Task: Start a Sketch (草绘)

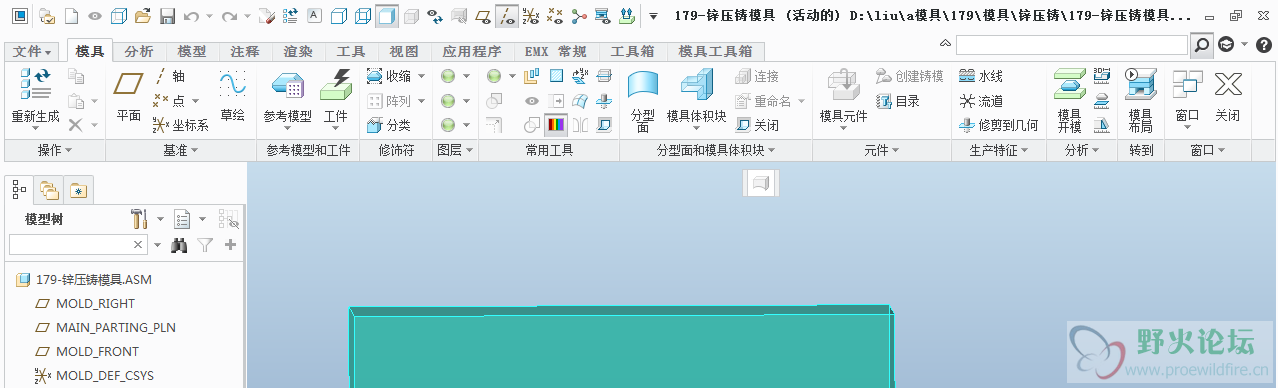Action: tap(233, 96)
